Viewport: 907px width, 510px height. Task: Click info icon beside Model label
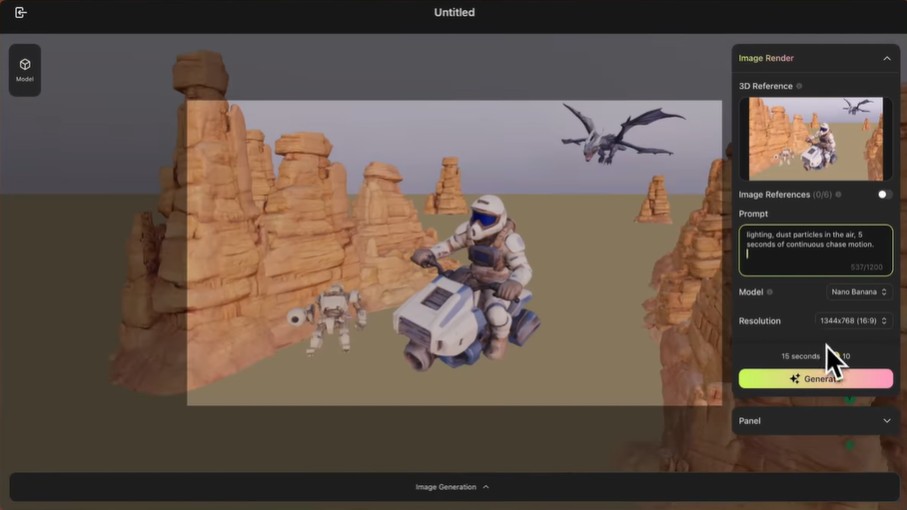771,292
